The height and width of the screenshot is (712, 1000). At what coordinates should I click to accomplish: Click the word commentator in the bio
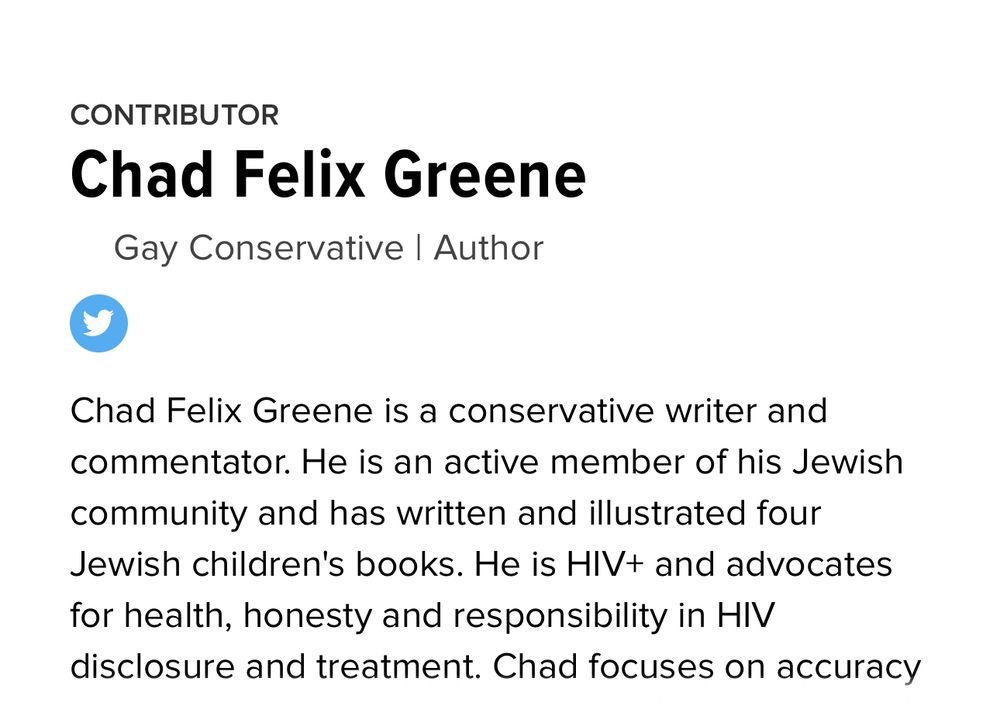click(178, 463)
